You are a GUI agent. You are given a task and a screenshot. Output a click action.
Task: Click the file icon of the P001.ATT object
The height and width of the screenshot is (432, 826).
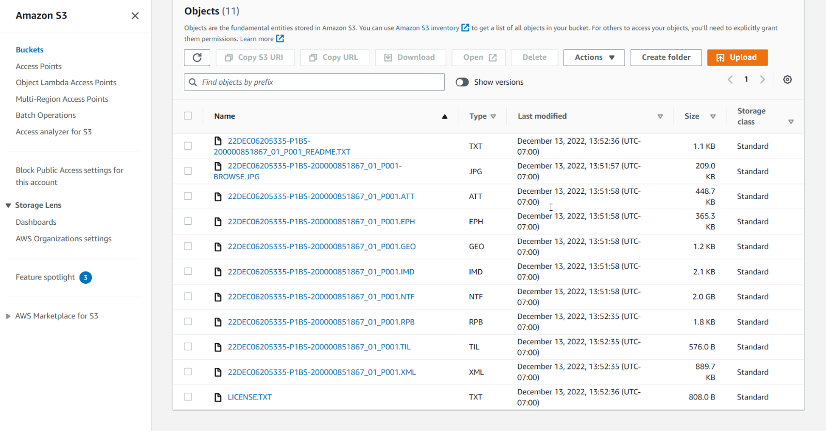click(x=218, y=197)
